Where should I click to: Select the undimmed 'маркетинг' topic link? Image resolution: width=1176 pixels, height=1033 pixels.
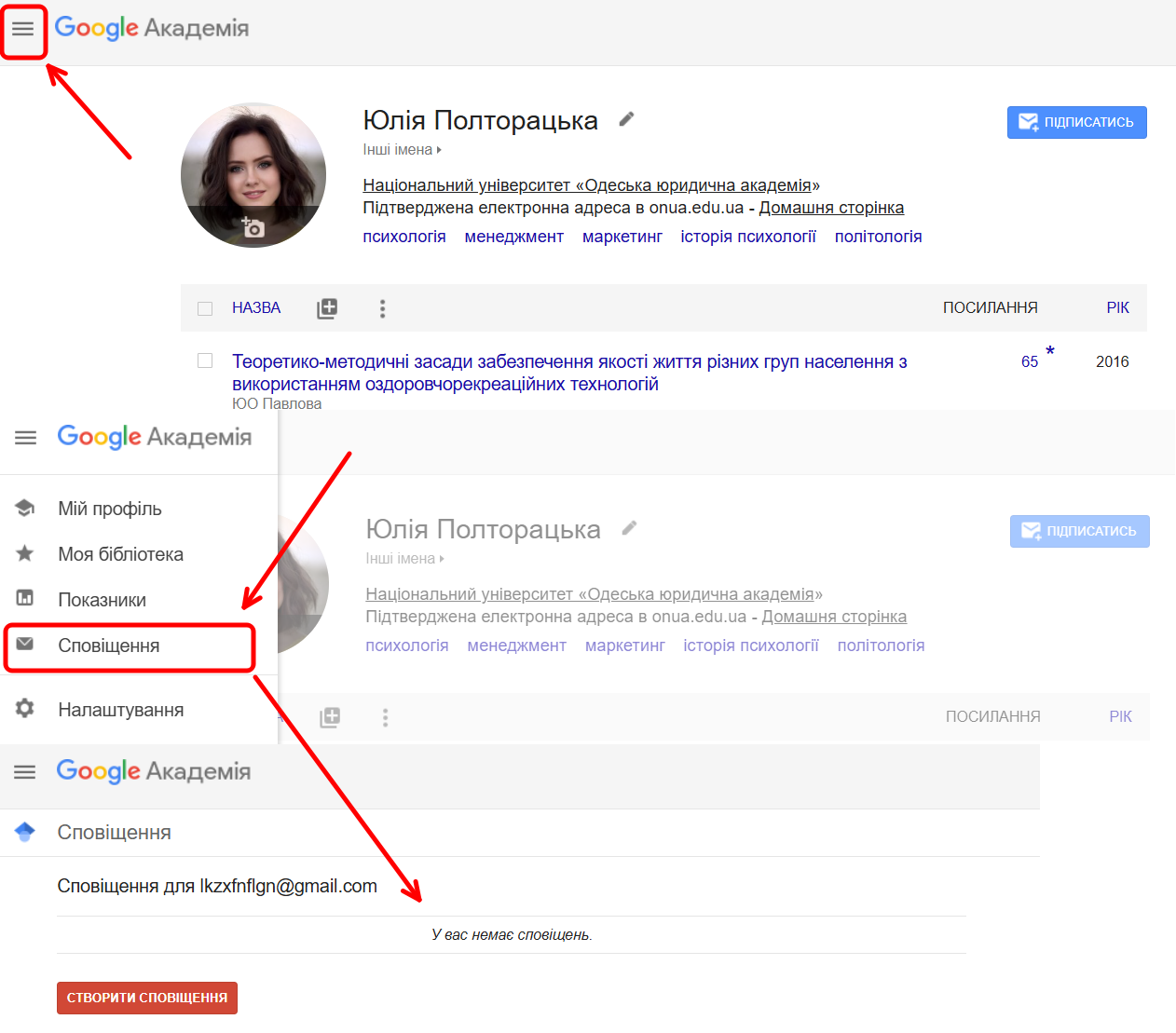622,237
